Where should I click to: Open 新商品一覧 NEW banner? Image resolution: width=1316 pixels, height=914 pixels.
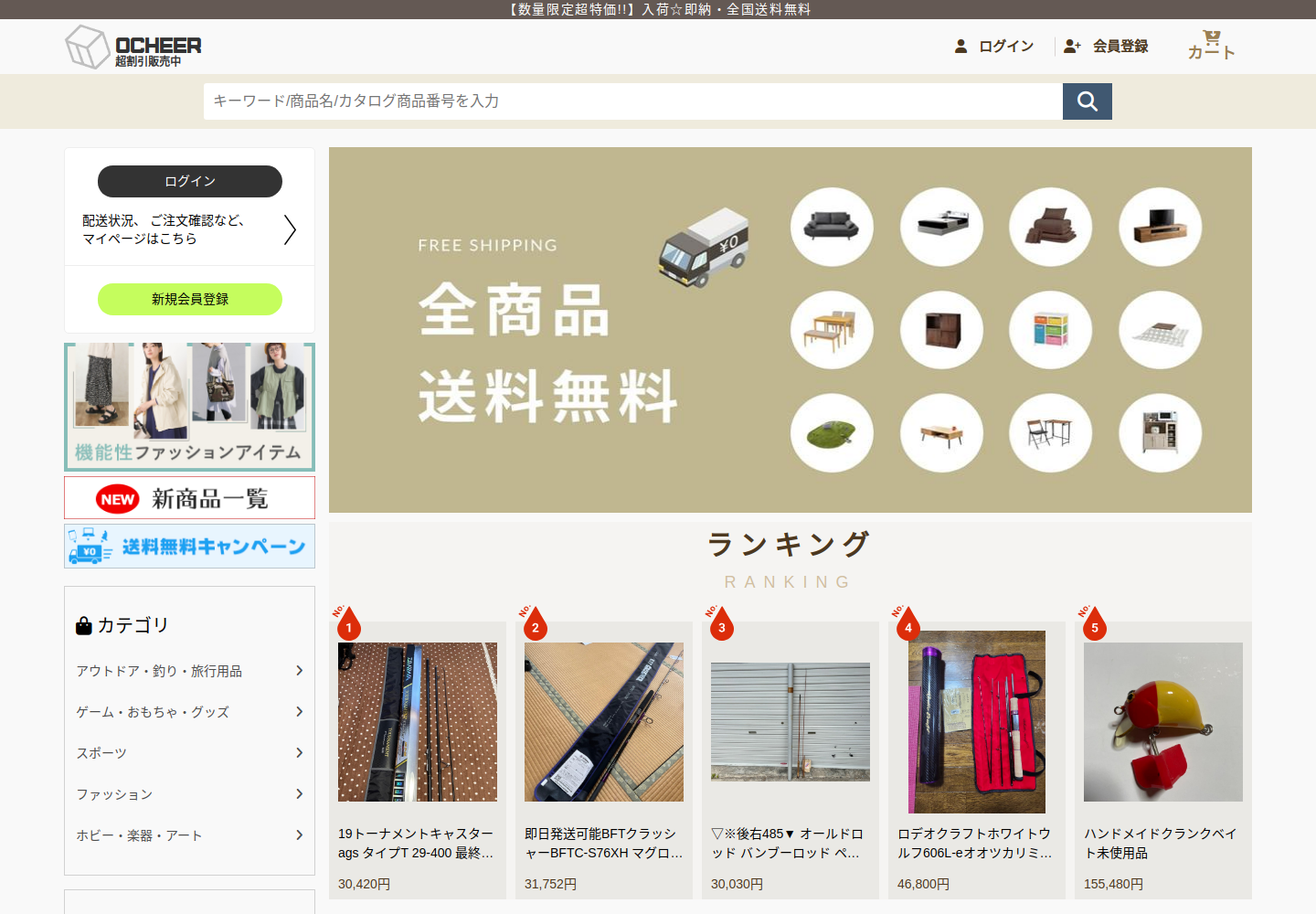[189, 498]
